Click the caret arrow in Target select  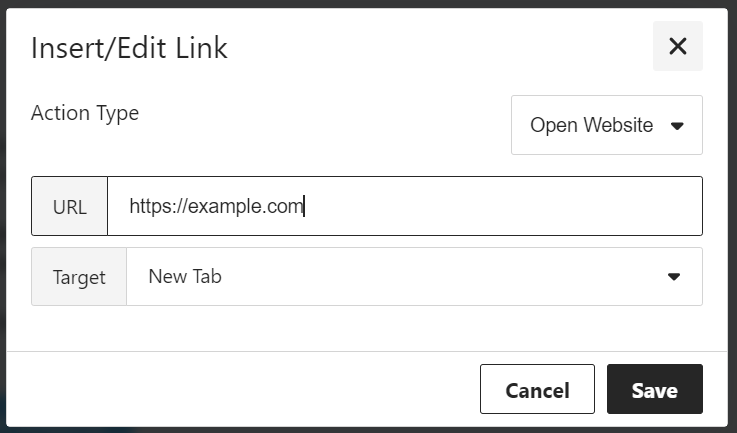tap(674, 277)
